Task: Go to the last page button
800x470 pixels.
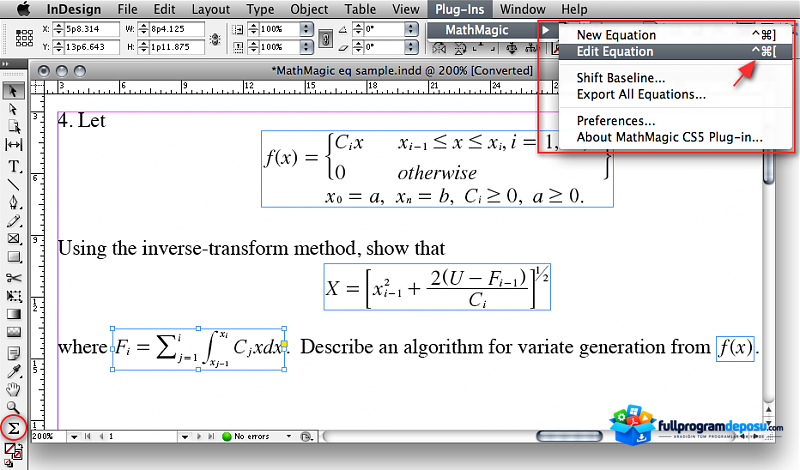Action: point(211,437)
